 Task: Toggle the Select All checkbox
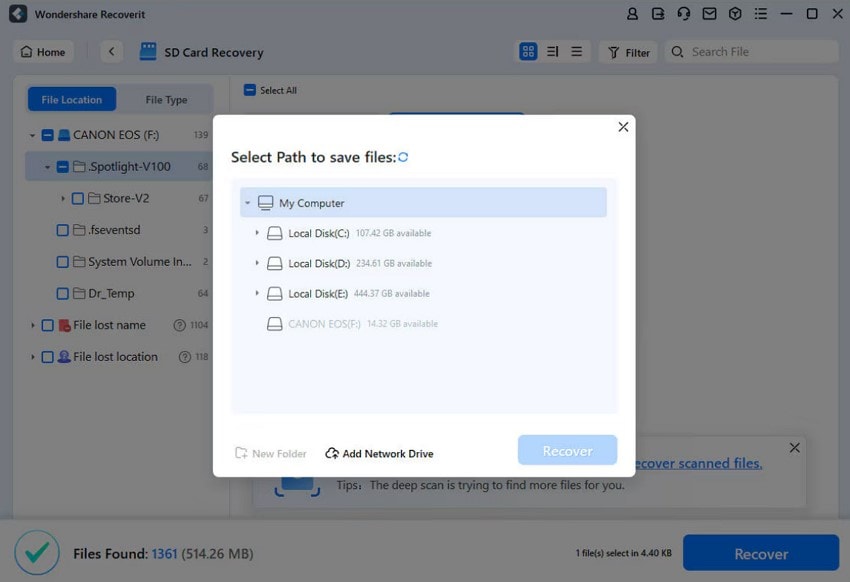tap(249, 90)
